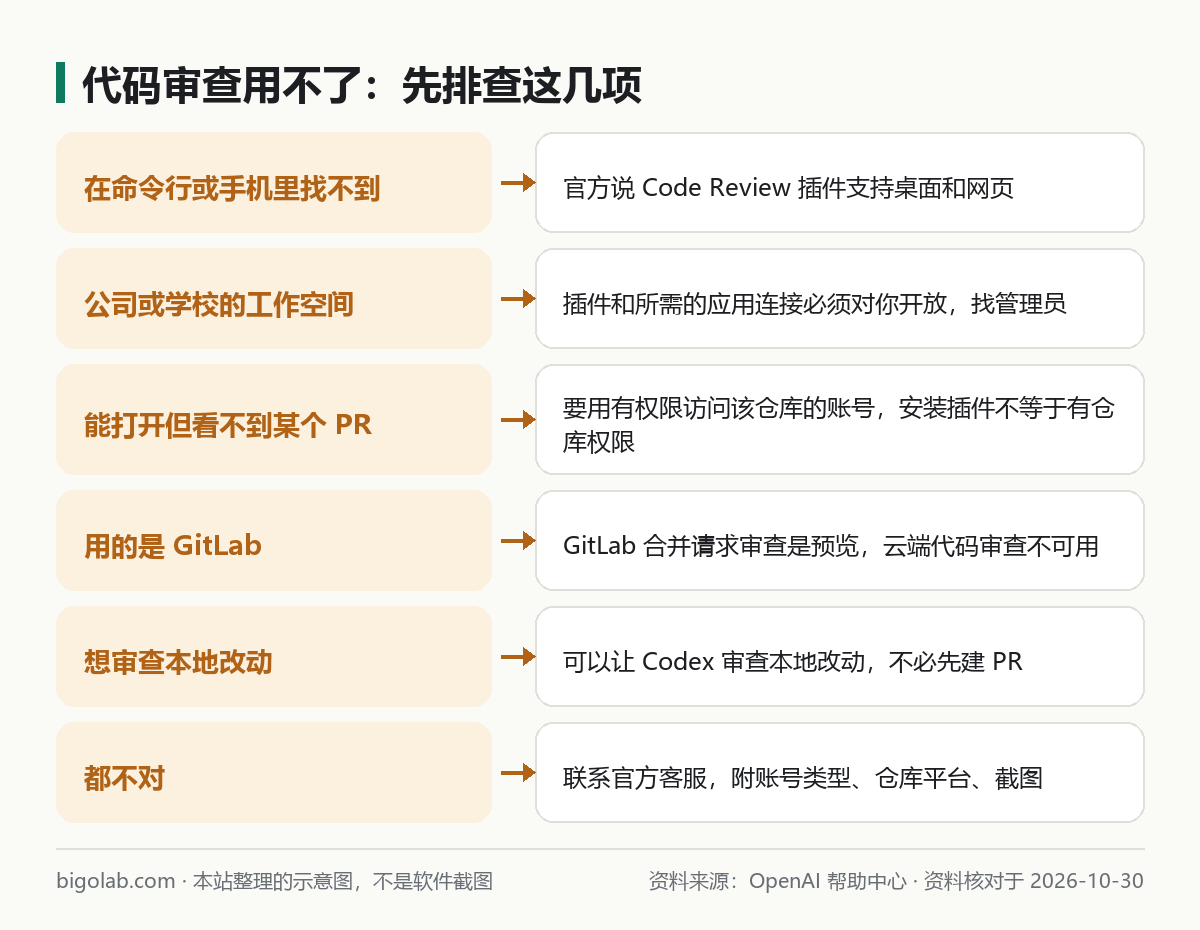Select the card '都不对'
The image size is (1200, 930).
274,773
